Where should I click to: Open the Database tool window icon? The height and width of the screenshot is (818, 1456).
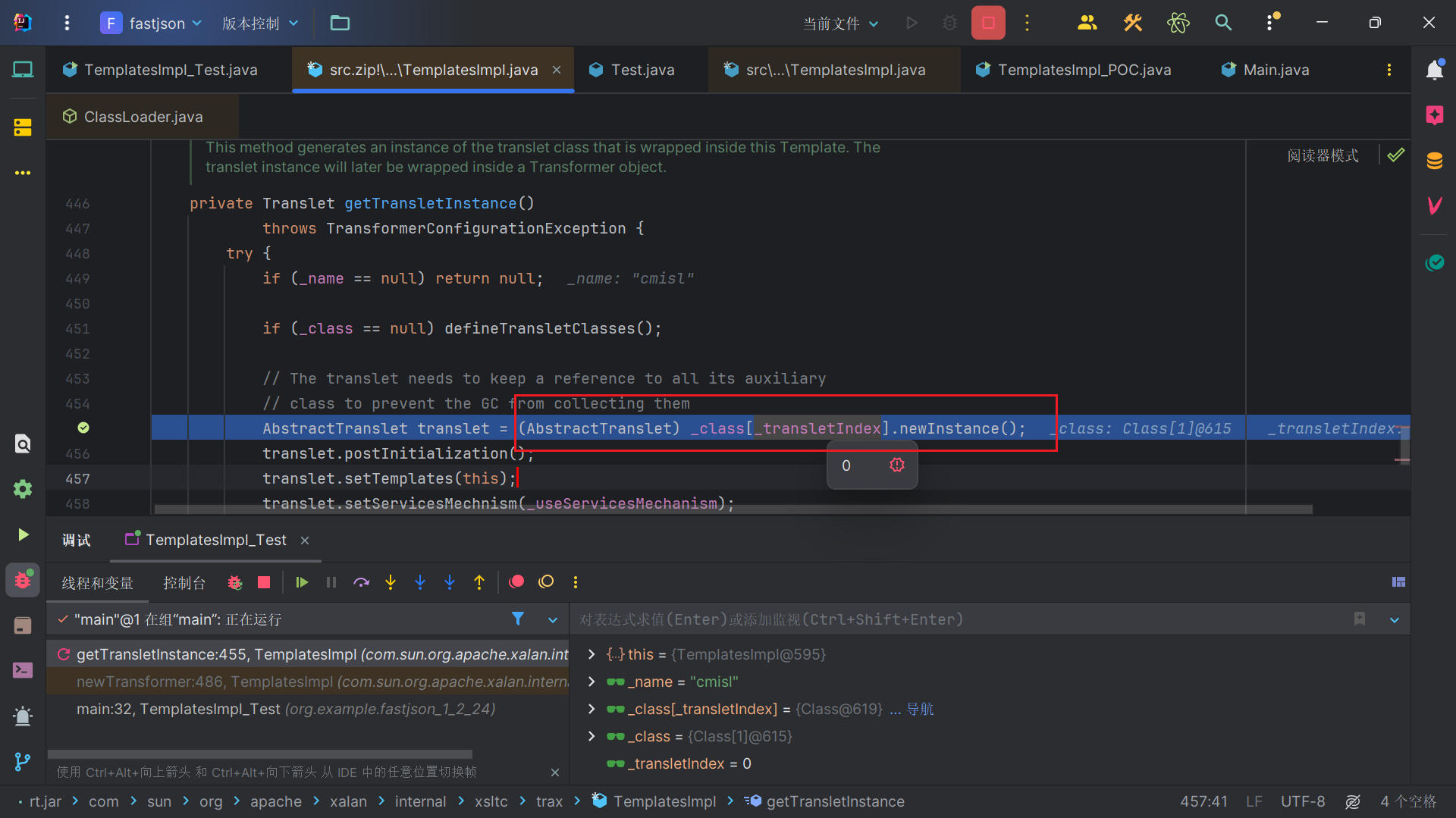[1434, 161]
